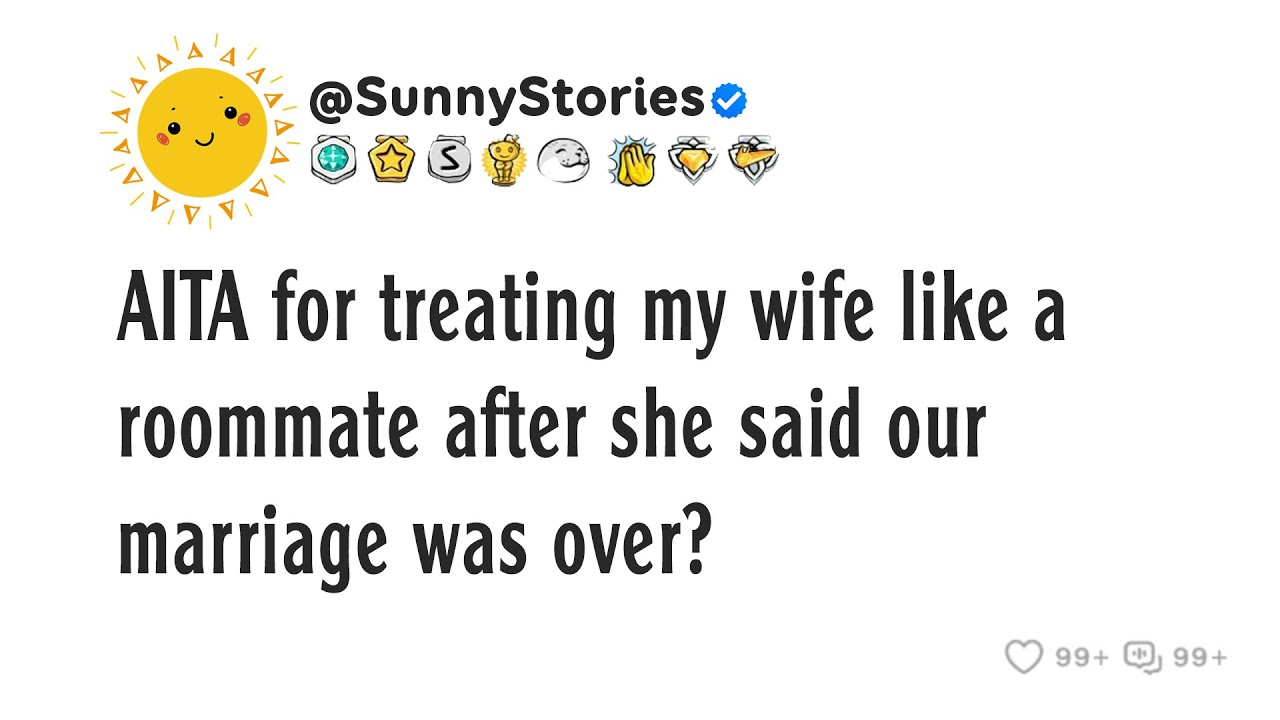This screenshot has width=1280, height=720.
Task: Click the golden Snoo trophy award
Action: [503, 160]
